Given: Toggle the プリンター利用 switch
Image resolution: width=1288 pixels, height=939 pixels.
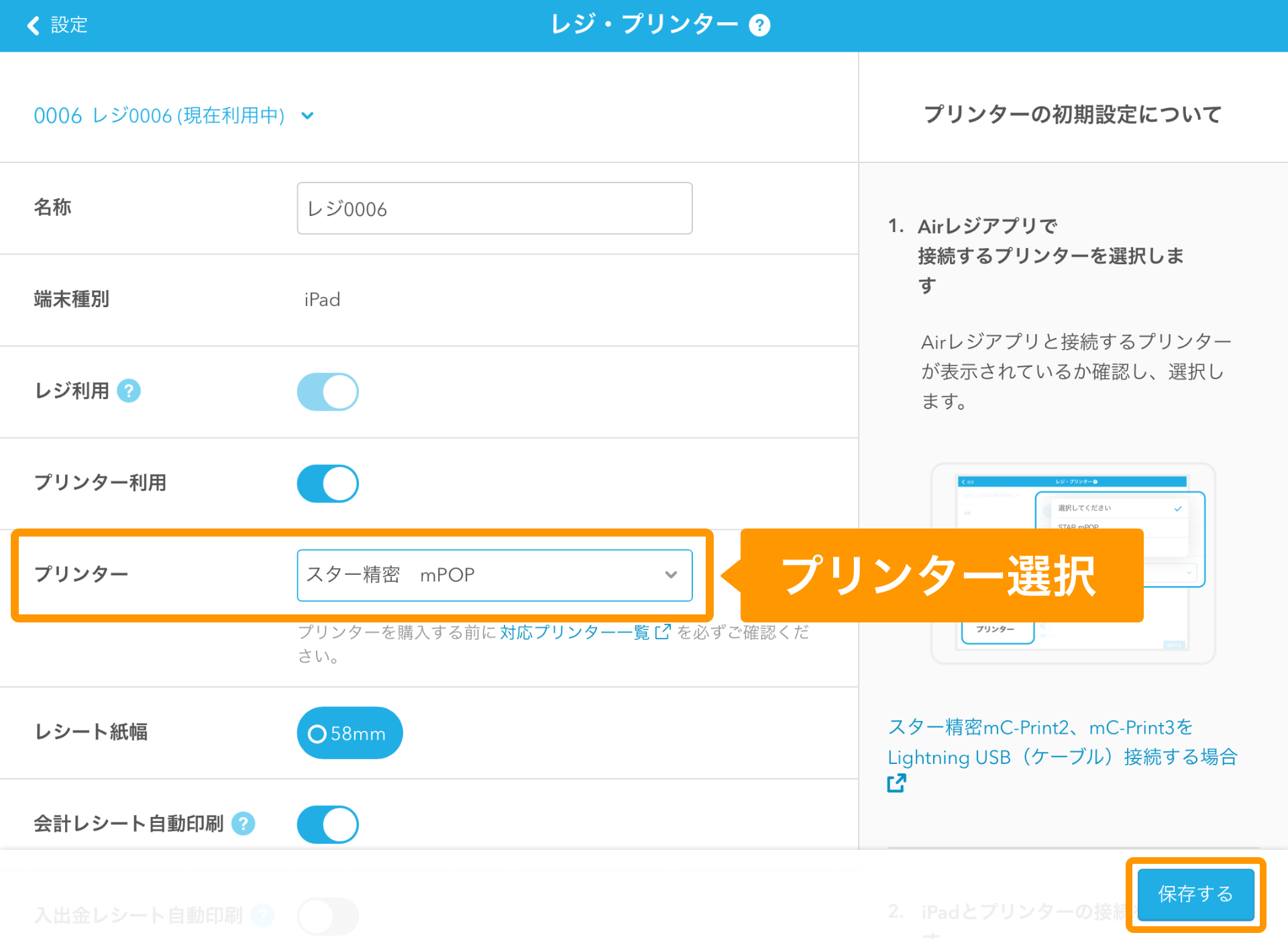Looking at the screenshot, I should coord(328,484).
